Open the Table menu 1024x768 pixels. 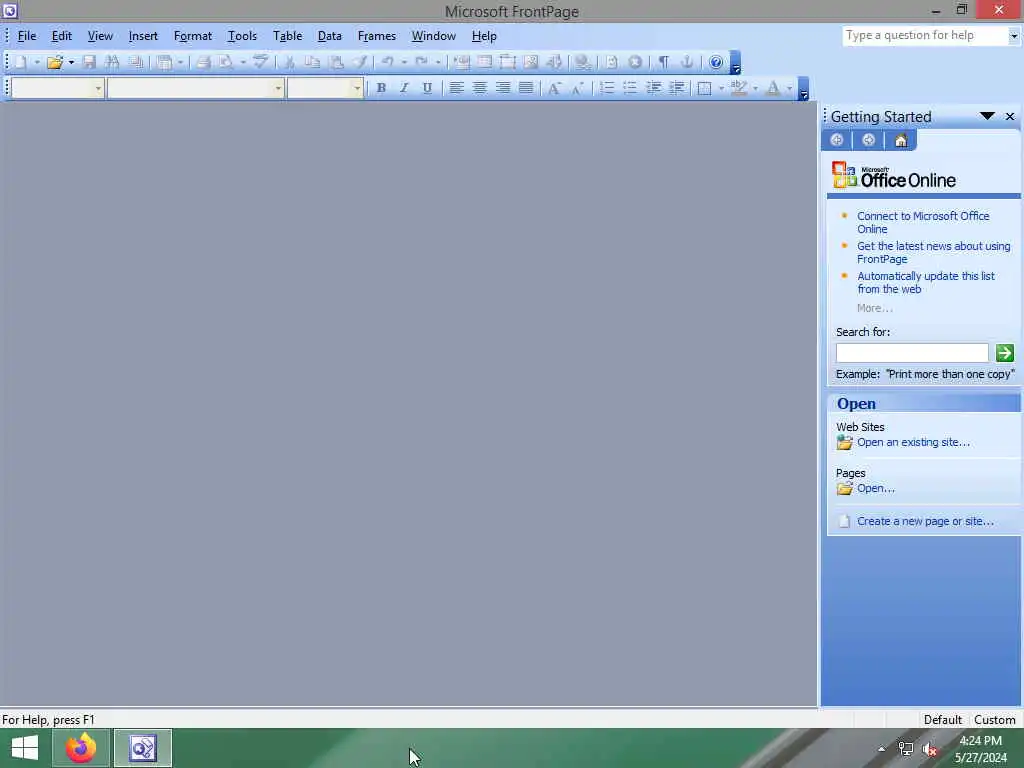pos(287,36)
